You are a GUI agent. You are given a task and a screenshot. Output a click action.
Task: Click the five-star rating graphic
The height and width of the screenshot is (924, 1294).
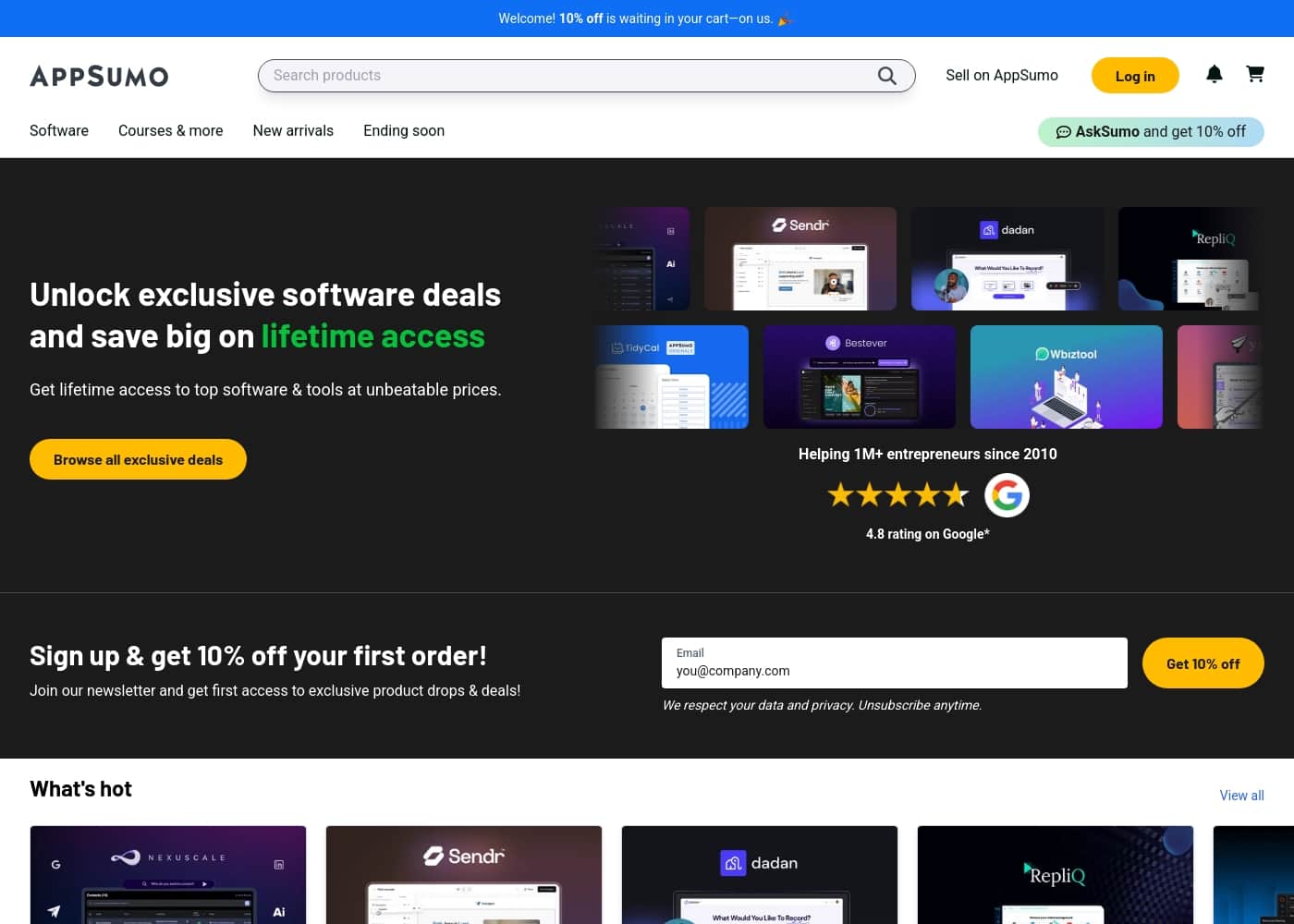click(x=897, y=495)
